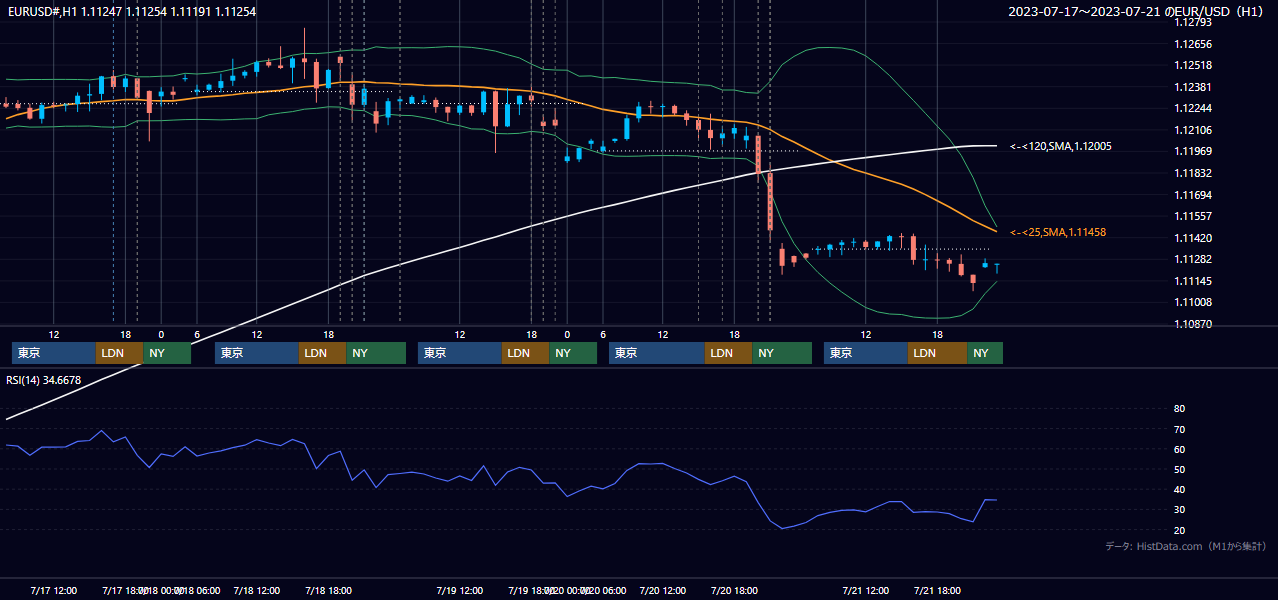This screenshot has width=1278, height=600.
Task: Select the 25 SMA 1.11458 label
Action: click(1058, 232)
